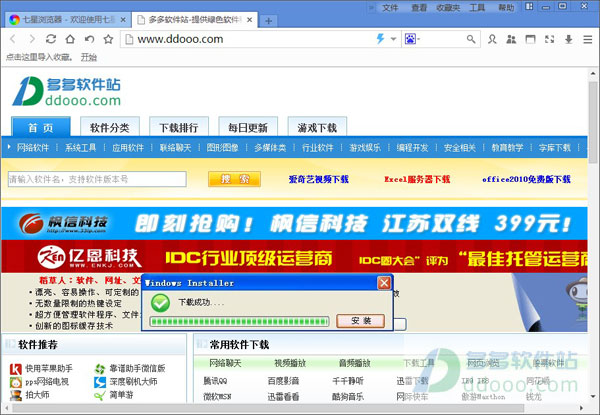The height and width of the screenshot is (415, 600).
Task: Select 视频播放 common downloads tab
Action: [x=290, y=363]
